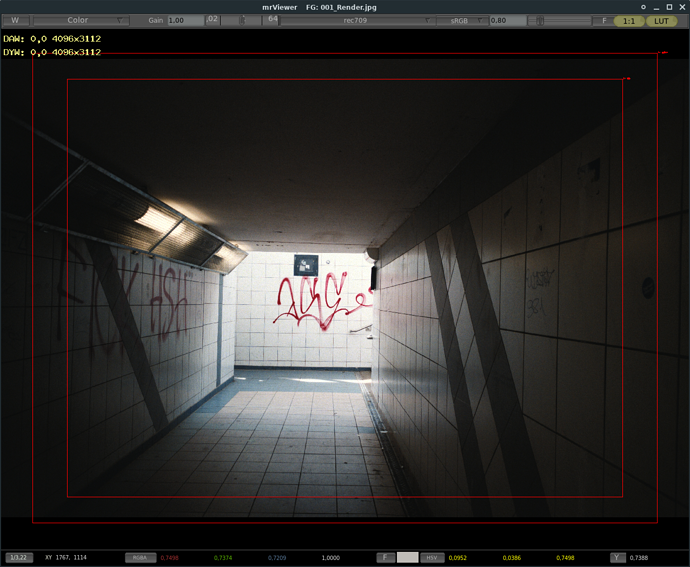Maximize the mrViewer window

669,7
